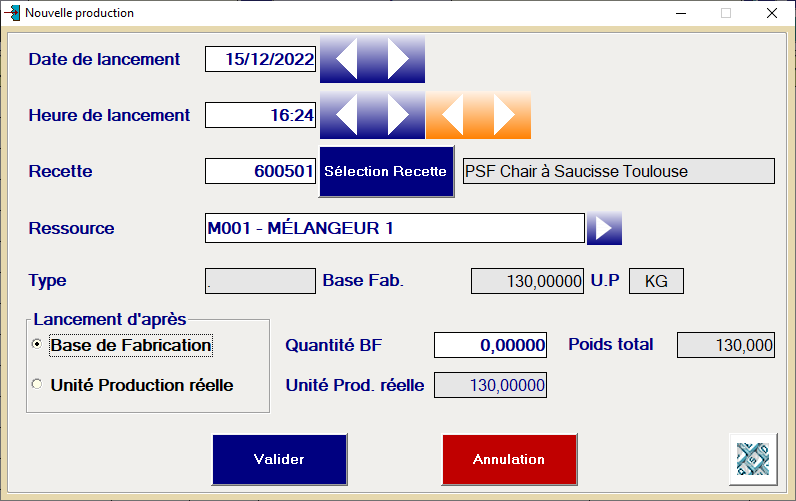796x501 pixels.
Task: Focus the Recette number field 600501
Action: (x=260, y=171)
